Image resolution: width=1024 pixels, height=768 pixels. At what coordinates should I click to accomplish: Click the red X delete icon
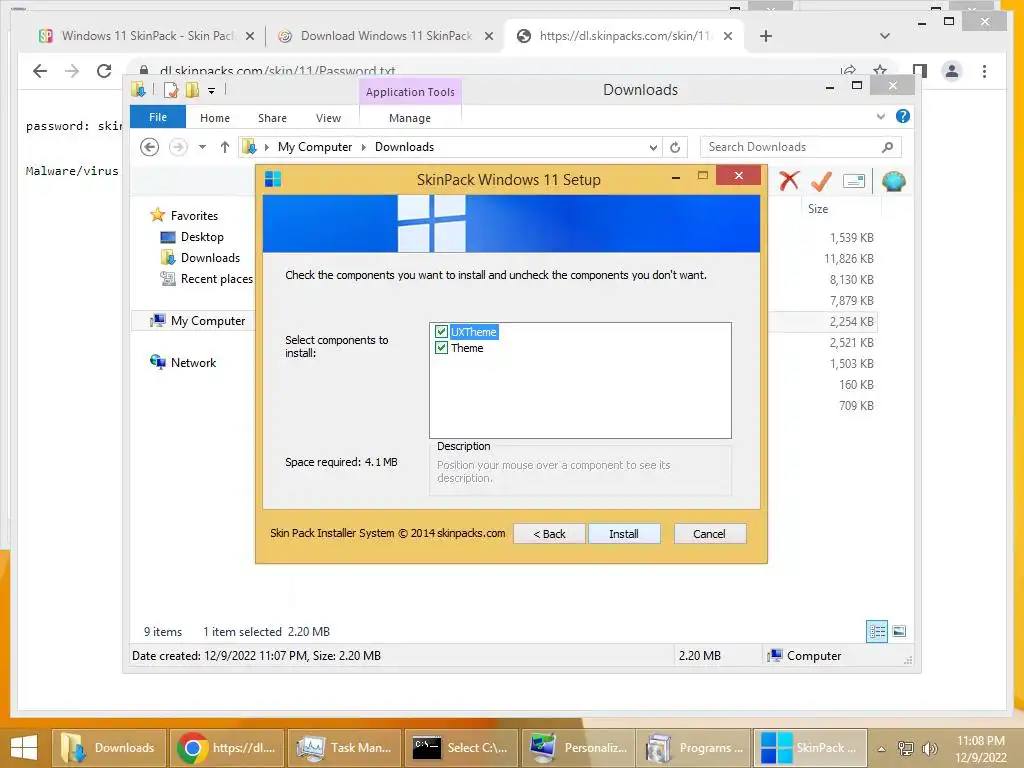[x=789, y=180]
